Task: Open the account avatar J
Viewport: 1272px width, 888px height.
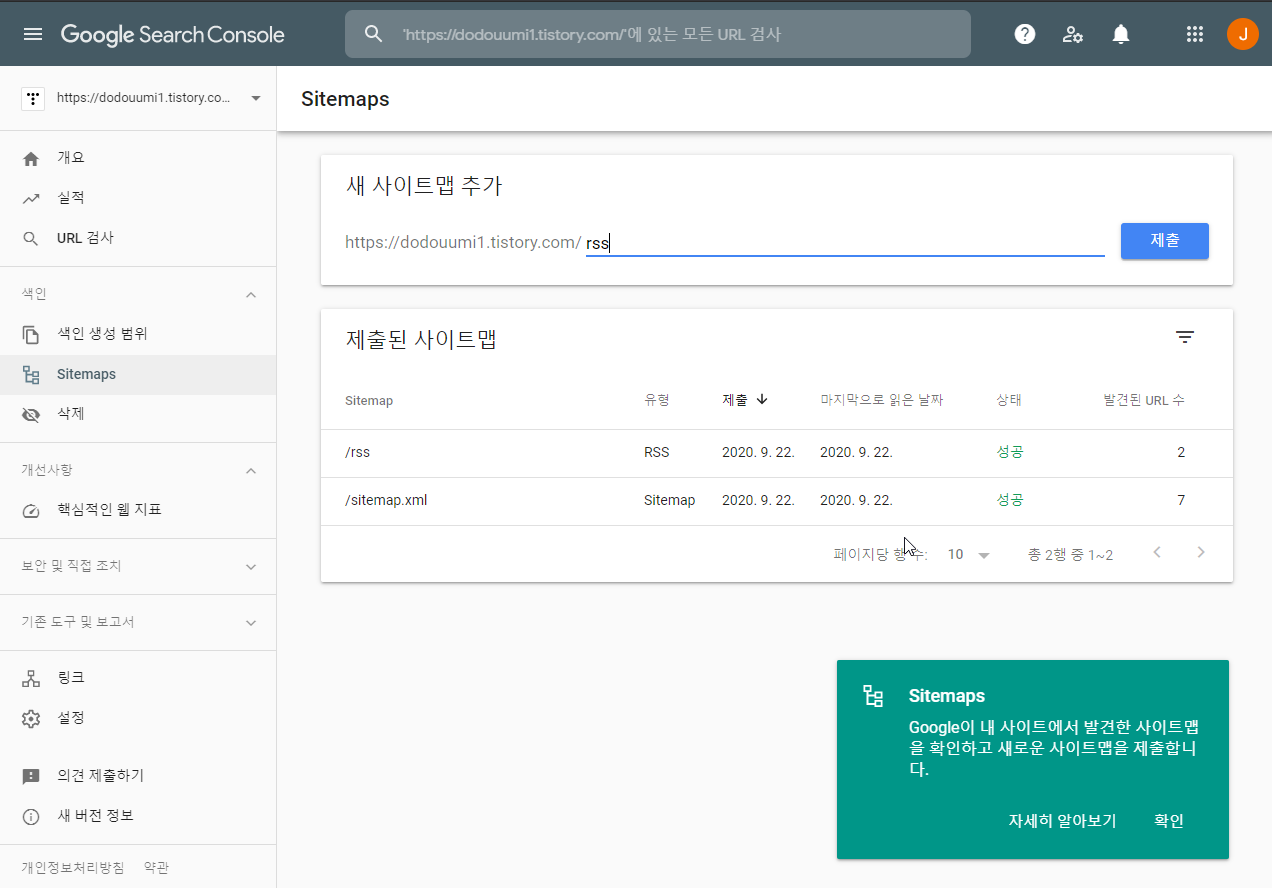Action: tap(1243, 34)
